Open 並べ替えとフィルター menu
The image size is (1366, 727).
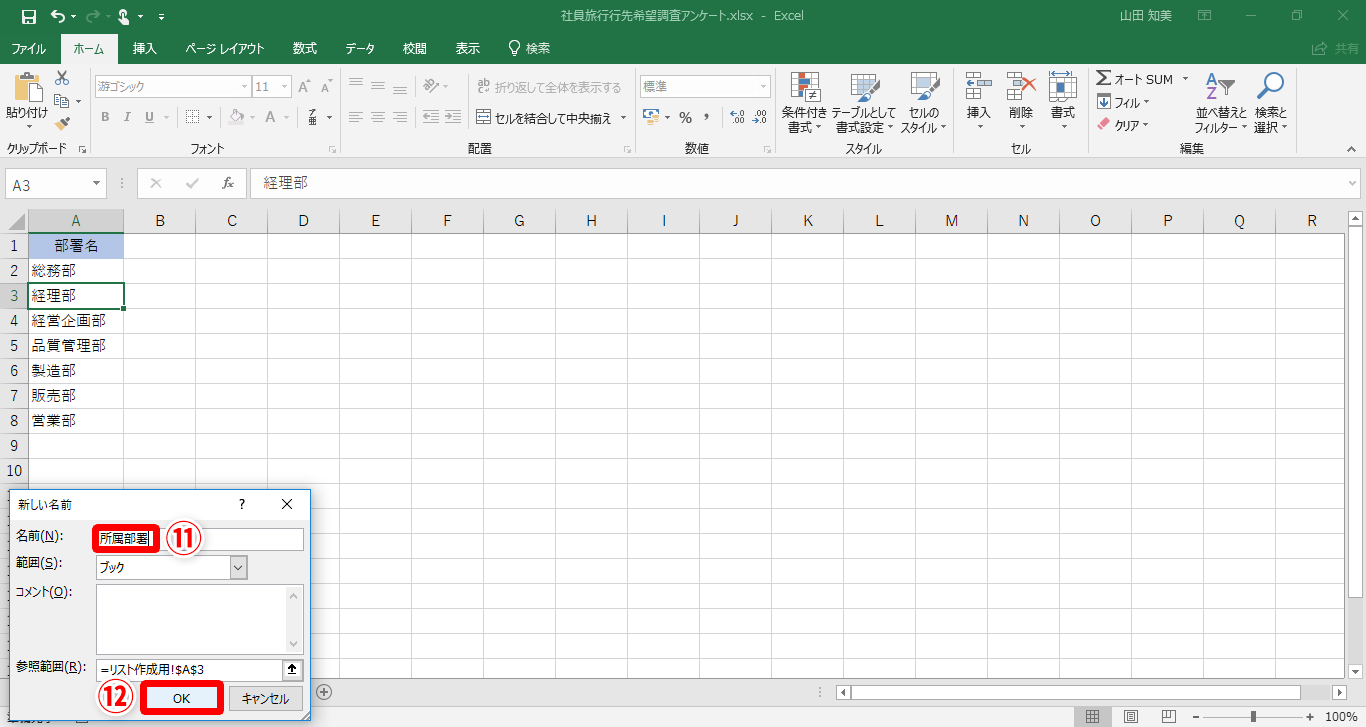click(x=1221, y=102)
